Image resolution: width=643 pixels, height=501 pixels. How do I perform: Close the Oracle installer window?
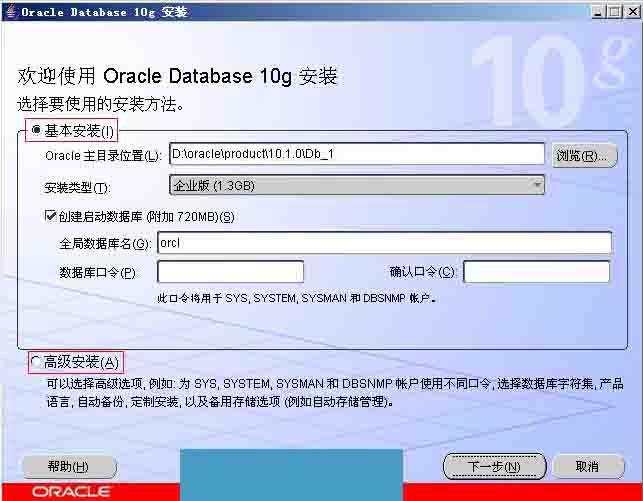632,11
